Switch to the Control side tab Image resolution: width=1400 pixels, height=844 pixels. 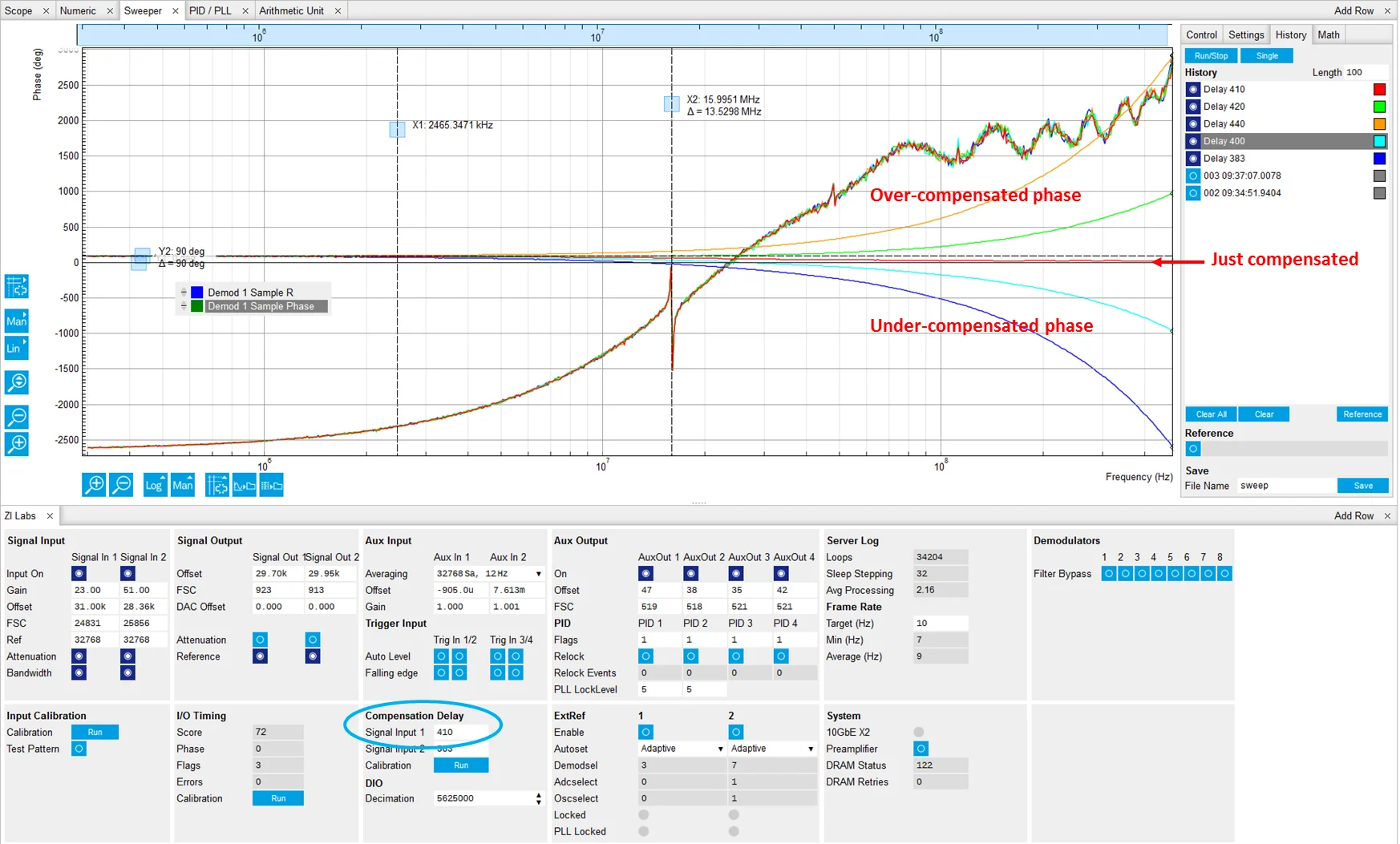pos(1201,34)
